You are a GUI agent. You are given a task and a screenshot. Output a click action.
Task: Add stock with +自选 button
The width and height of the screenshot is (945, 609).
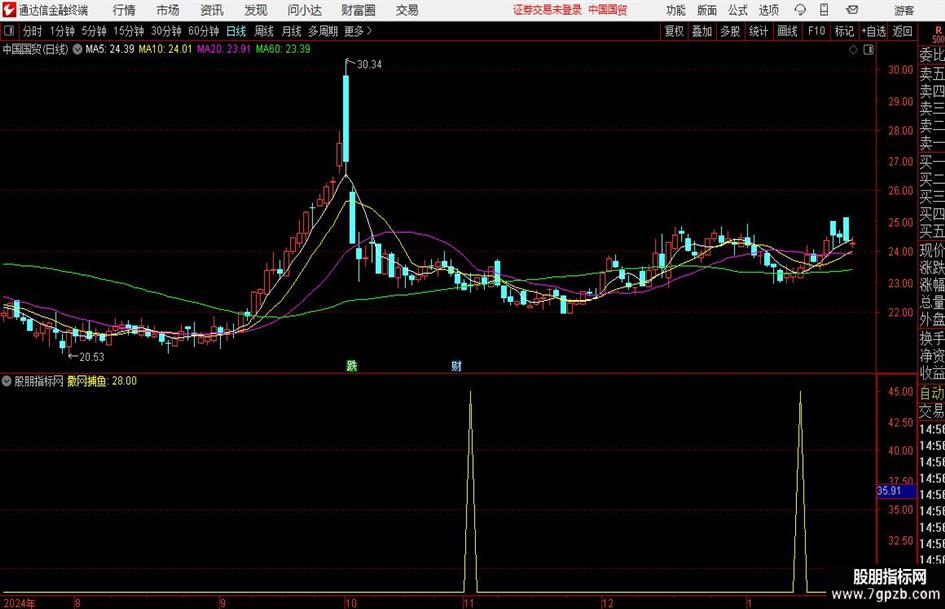[874, 31]
